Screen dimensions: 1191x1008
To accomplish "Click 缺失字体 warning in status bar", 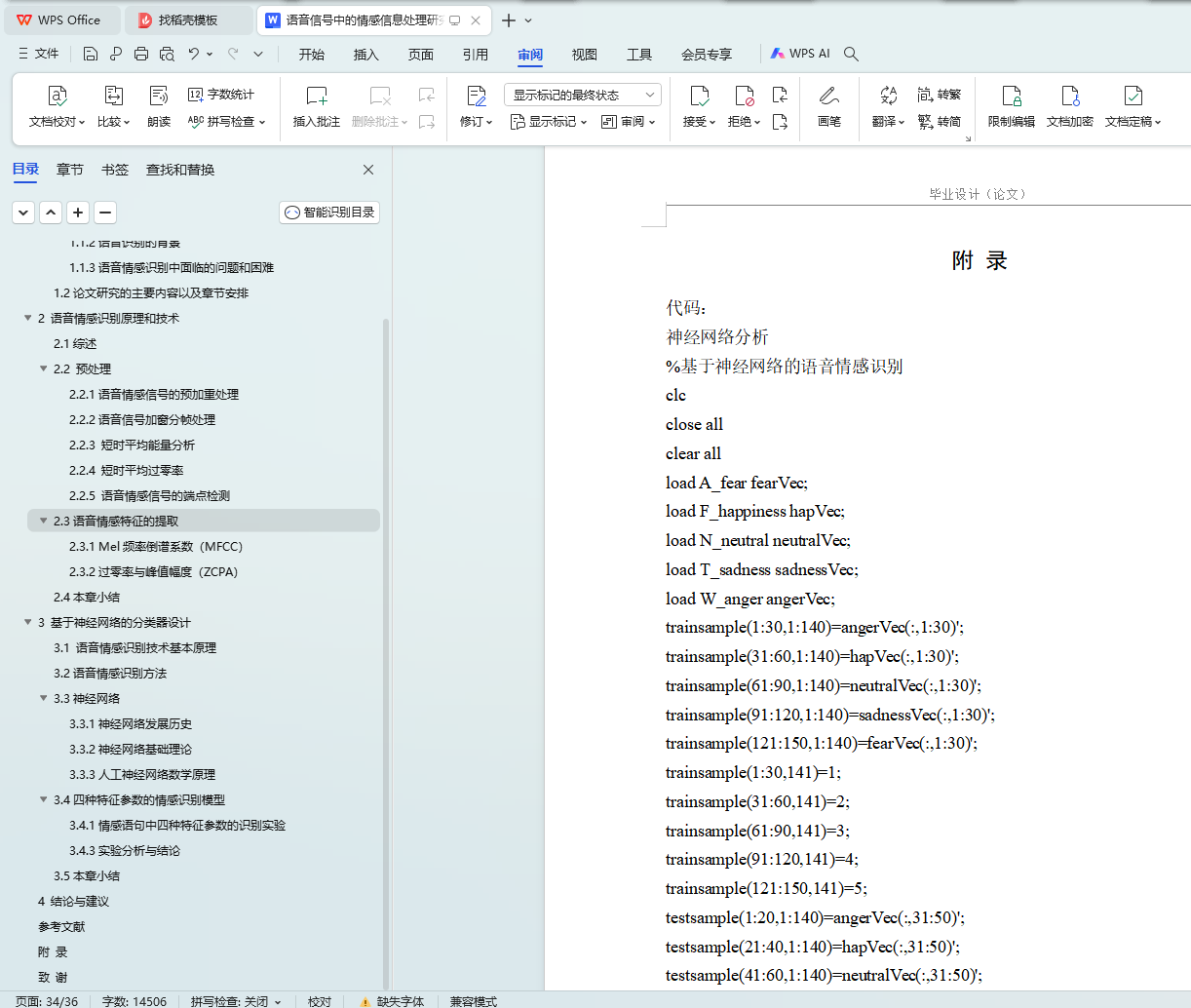I will (x=392, y=1001).
